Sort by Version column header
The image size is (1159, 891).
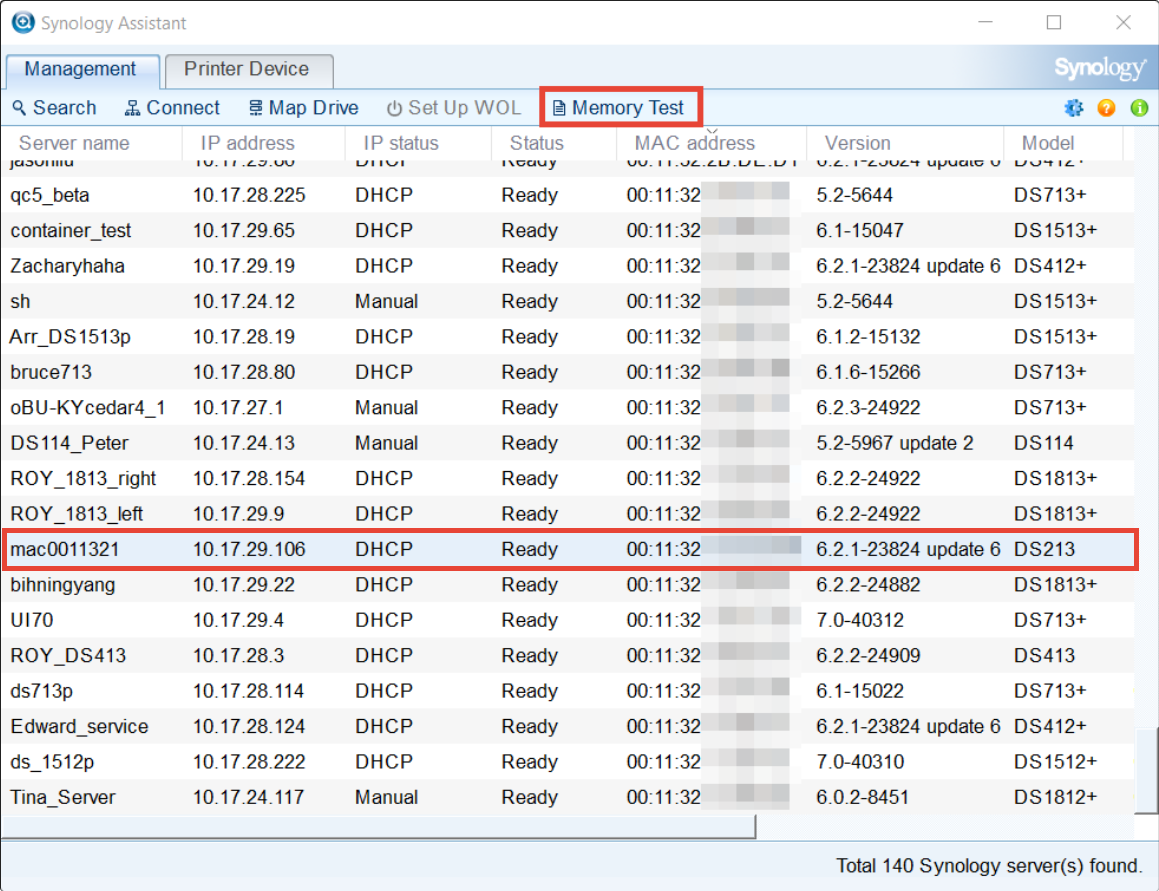905,143
